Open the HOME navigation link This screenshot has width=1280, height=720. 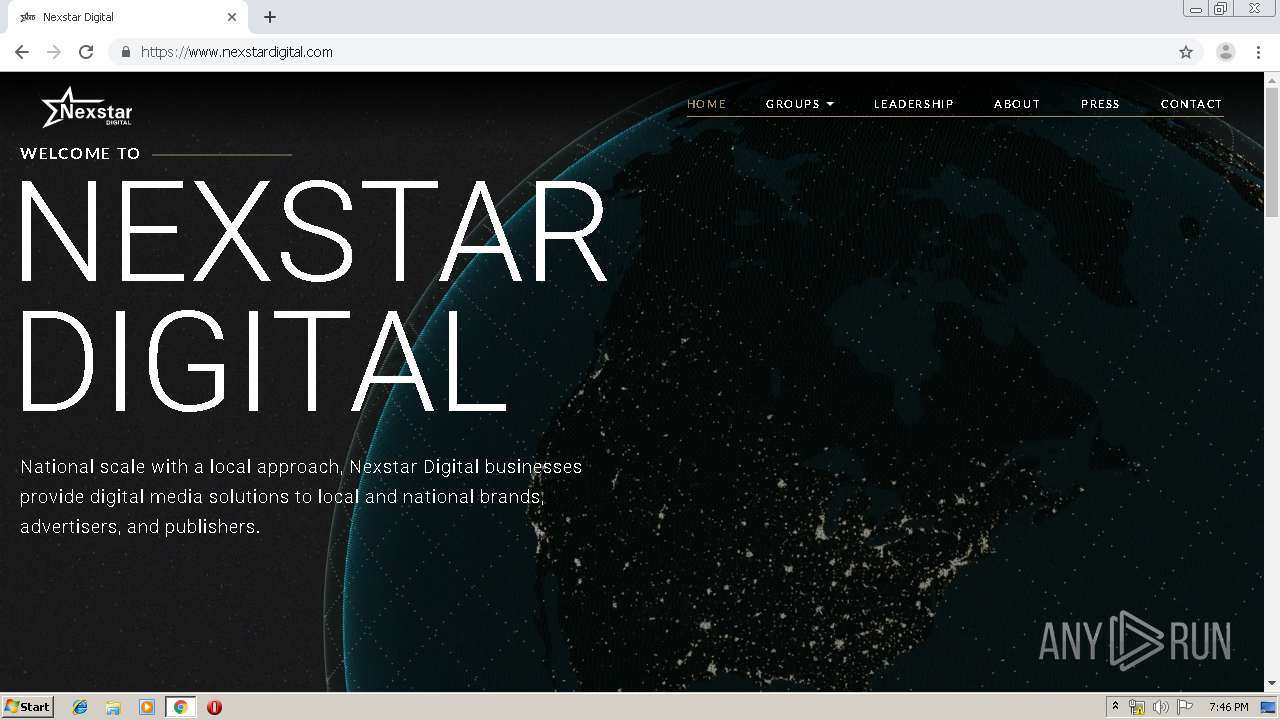707,104
